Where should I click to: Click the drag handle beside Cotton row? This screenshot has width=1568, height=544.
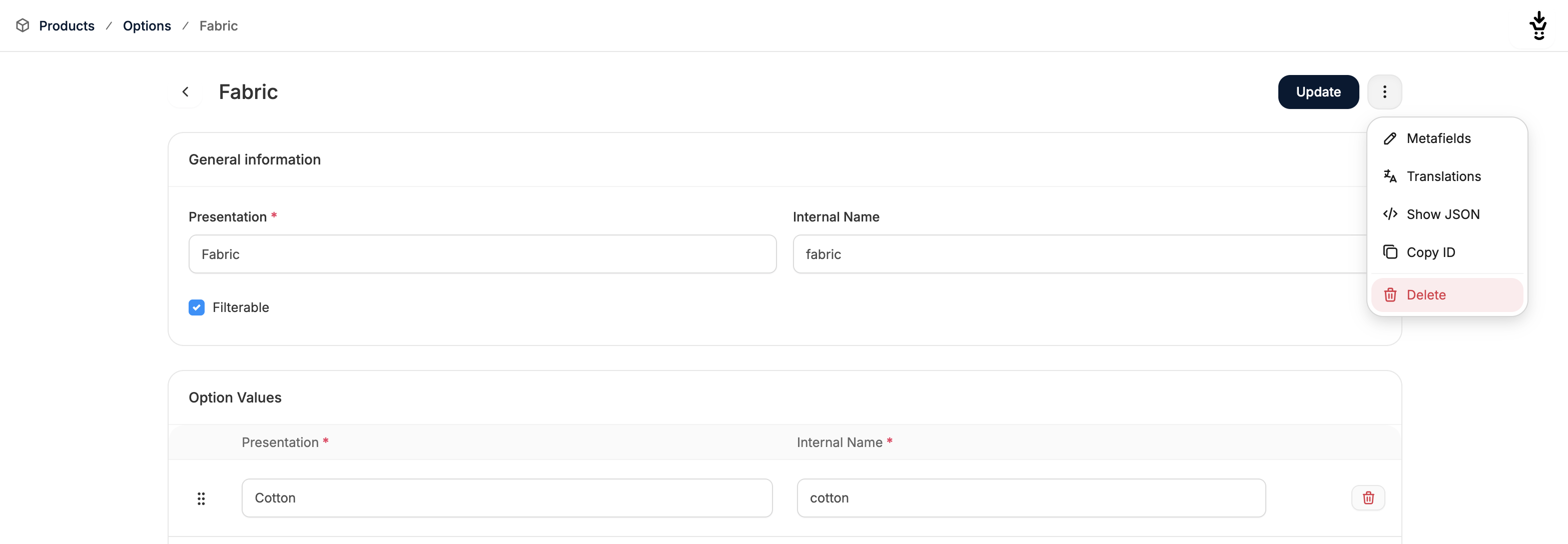click(x=201, y=499)
